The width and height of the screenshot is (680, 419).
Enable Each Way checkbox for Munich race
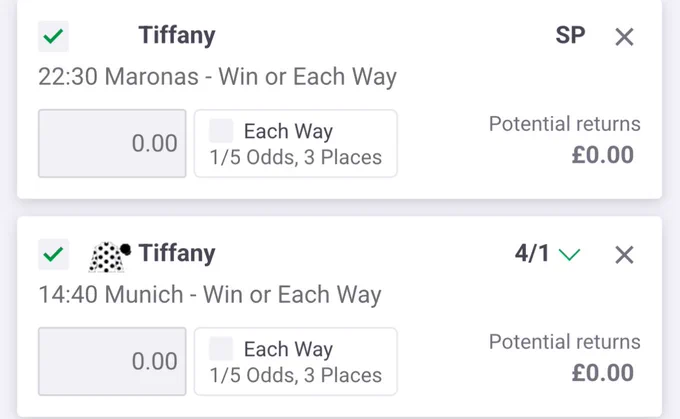coord(221,349)
